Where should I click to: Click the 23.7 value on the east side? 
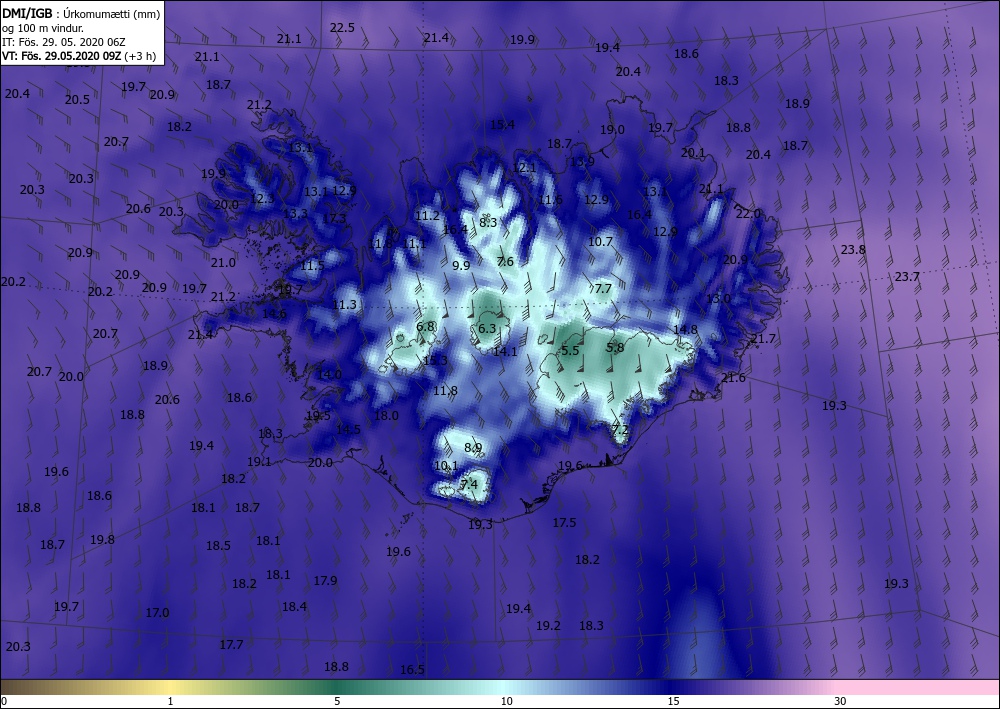click(907, 276)
